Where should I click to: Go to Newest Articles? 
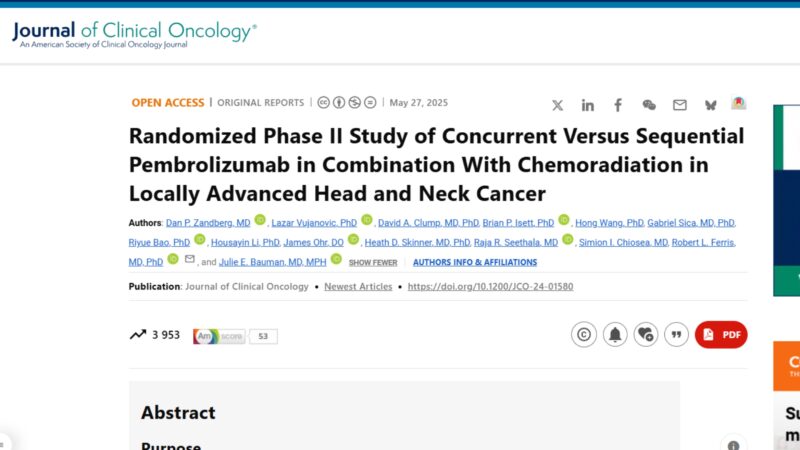358,287
